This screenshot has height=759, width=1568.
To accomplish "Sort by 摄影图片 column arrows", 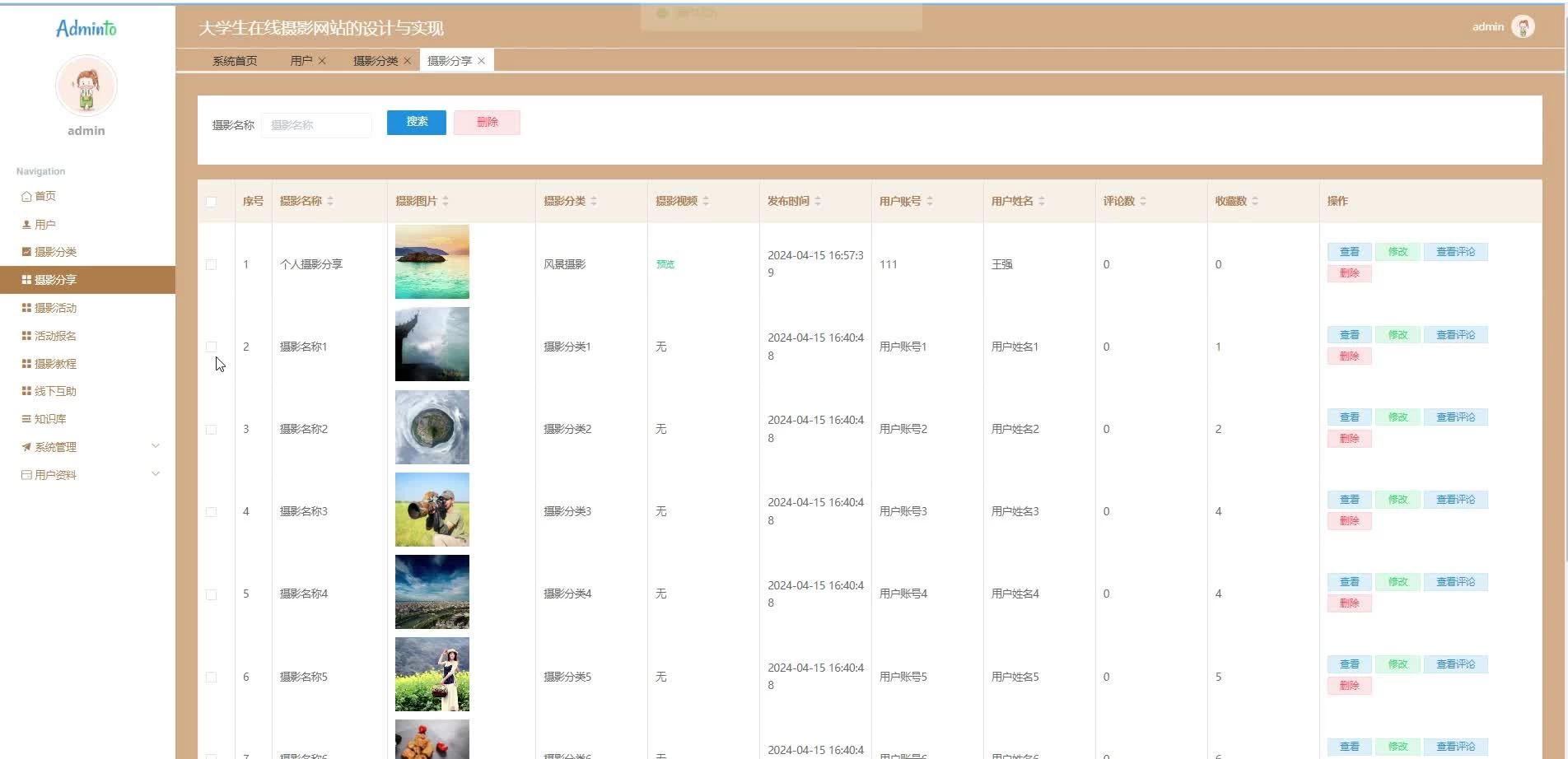I will [446, 201].
